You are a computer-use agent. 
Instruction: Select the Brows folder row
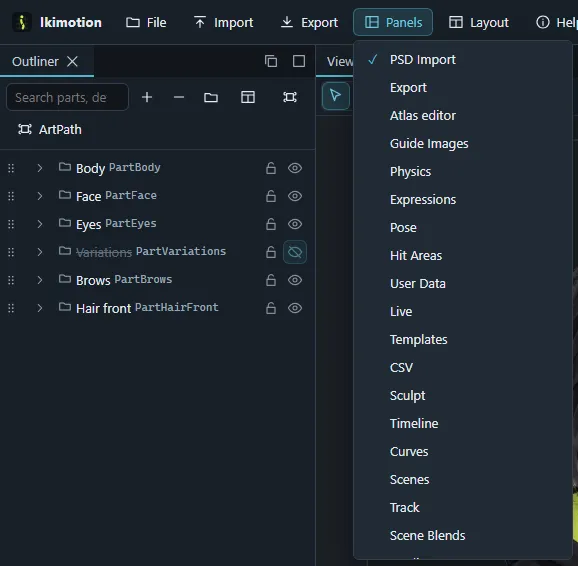[157, 280]
